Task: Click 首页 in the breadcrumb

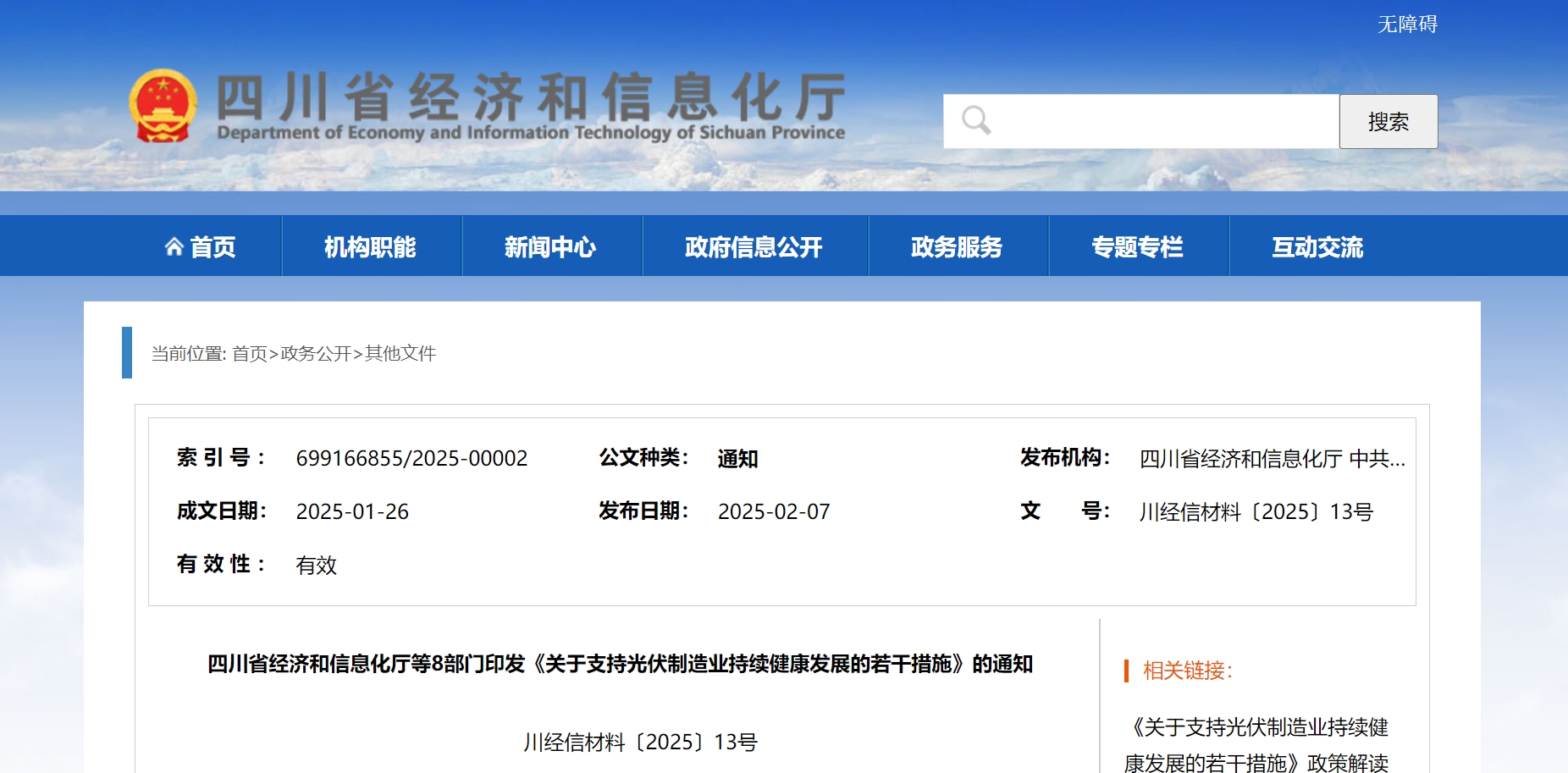Action: (250, 353)
